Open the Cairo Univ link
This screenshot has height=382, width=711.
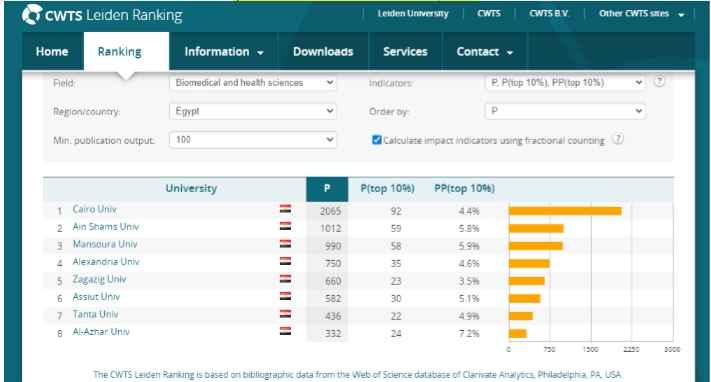95,209
